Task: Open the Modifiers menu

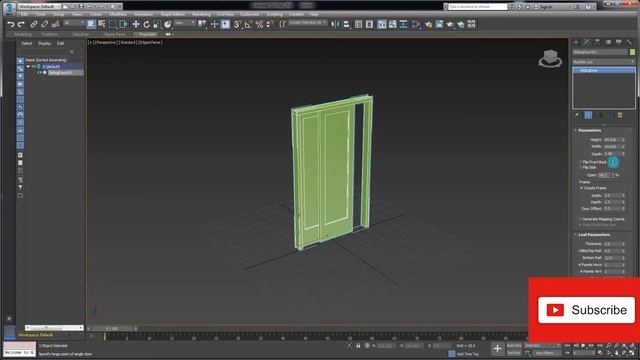Action: pos(118,14)
